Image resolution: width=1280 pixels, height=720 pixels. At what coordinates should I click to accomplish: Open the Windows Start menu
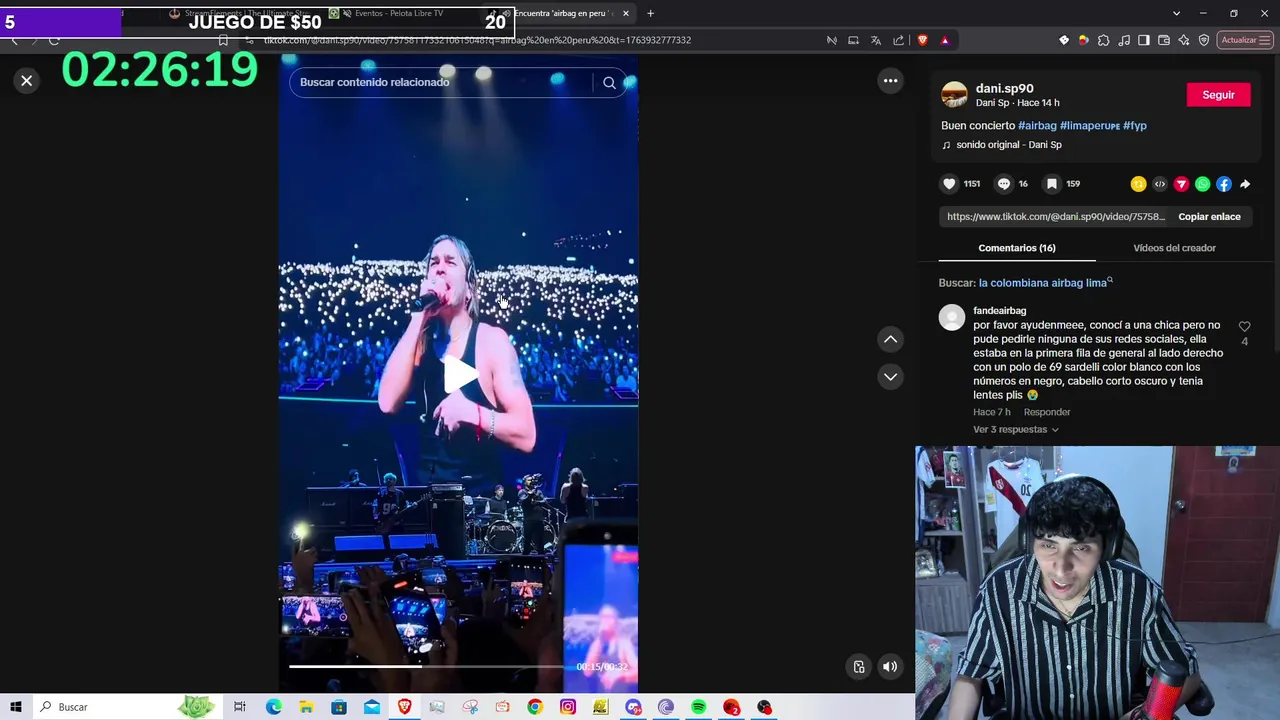[x=15, y=707]
